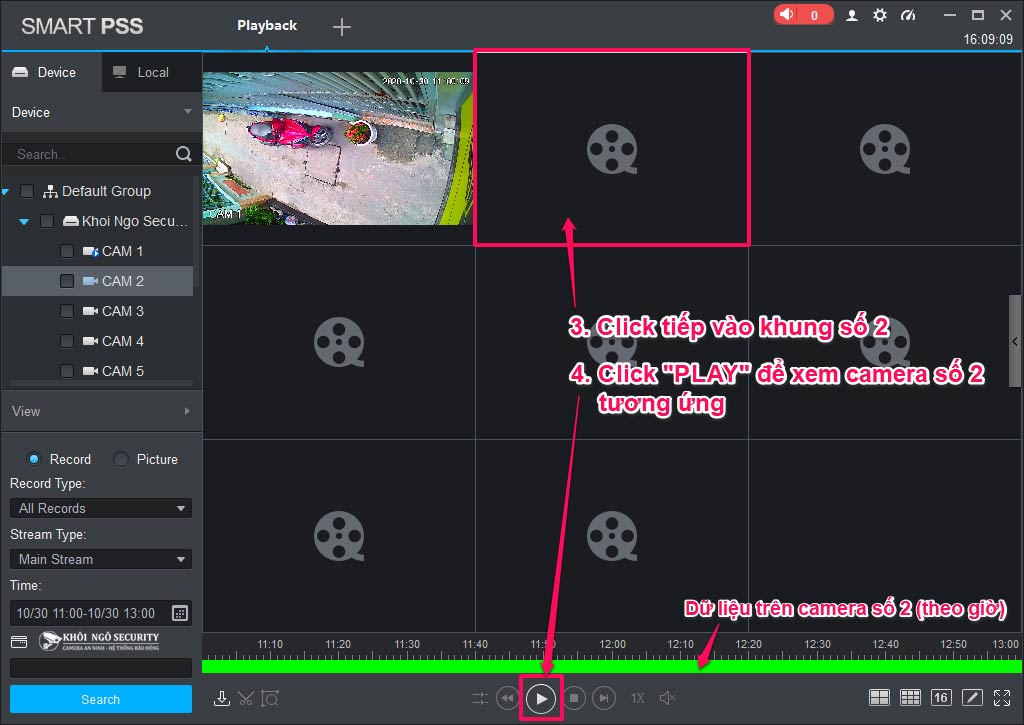
Task: Check the CAM 5 checkbox
Action: point(67,371)
